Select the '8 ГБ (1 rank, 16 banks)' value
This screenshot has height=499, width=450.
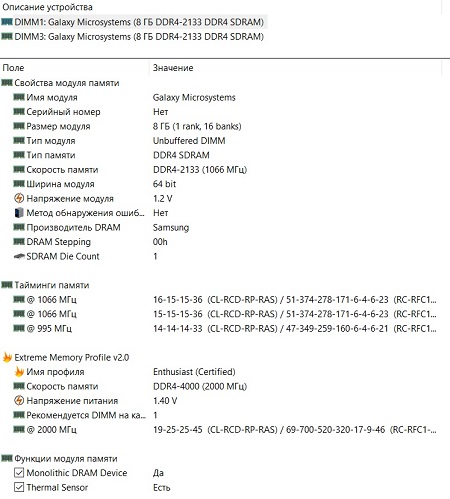(x=197, y=126)
